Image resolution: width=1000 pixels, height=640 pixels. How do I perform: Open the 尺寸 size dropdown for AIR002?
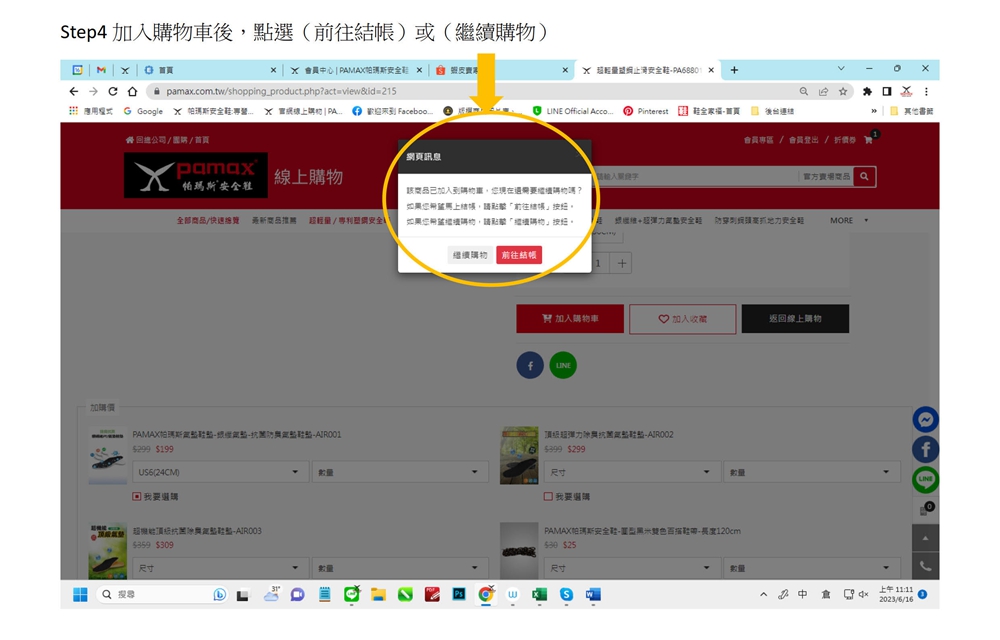pos(631,472)
